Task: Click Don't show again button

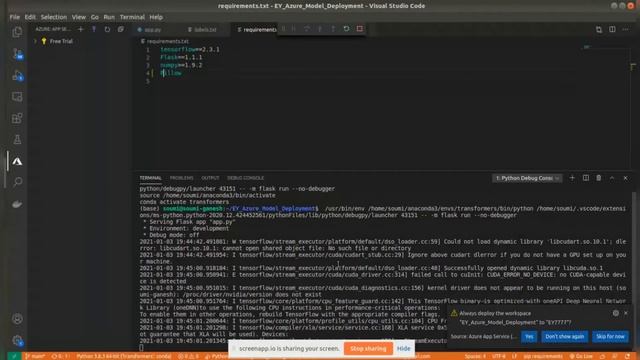Action: tap(564, 336)
